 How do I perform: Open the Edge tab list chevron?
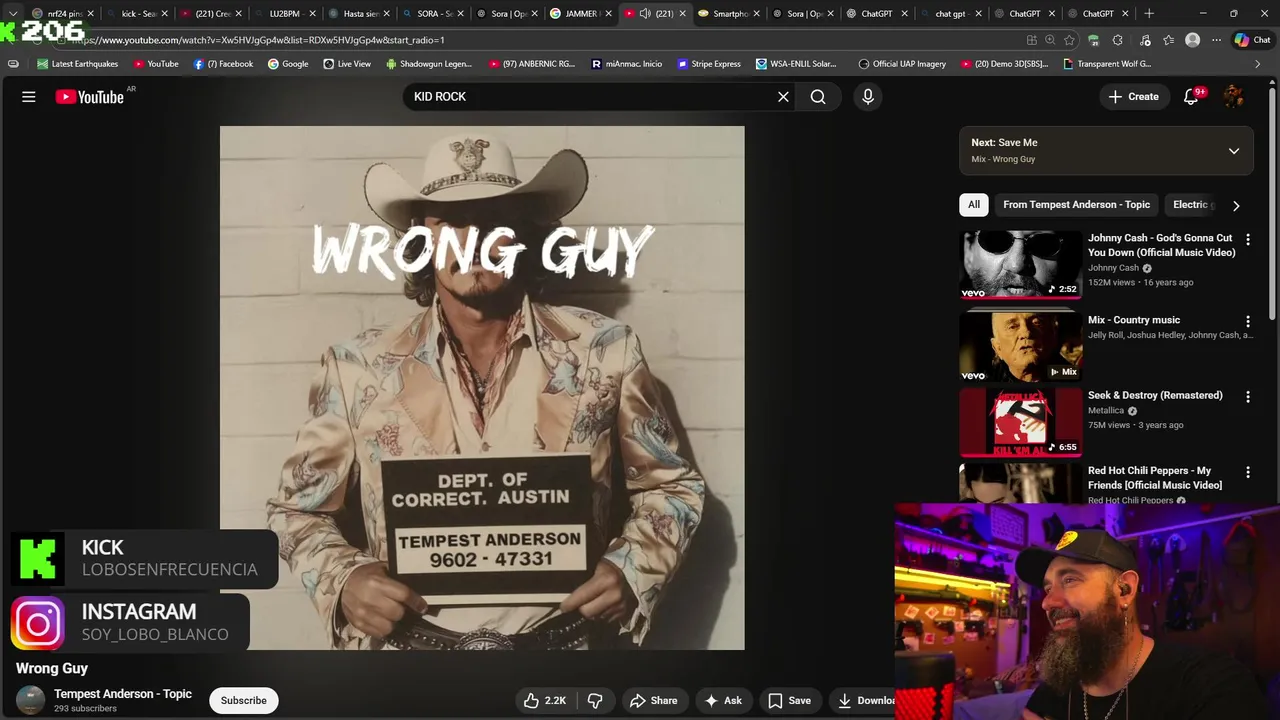tap(12, 14)
